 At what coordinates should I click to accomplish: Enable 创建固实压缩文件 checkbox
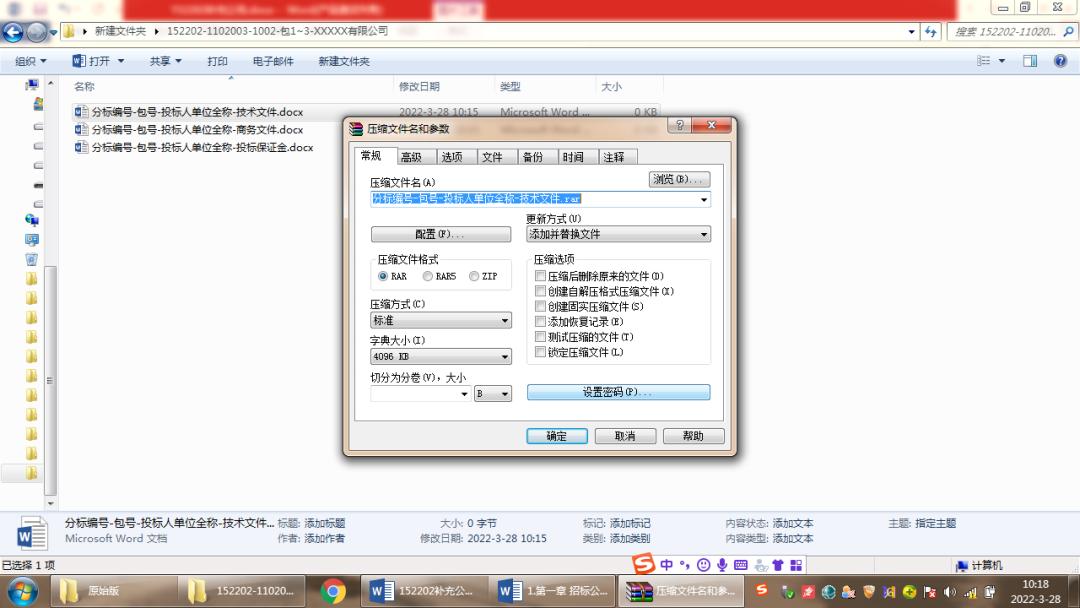pyautogui.click(x=541, y=306)
